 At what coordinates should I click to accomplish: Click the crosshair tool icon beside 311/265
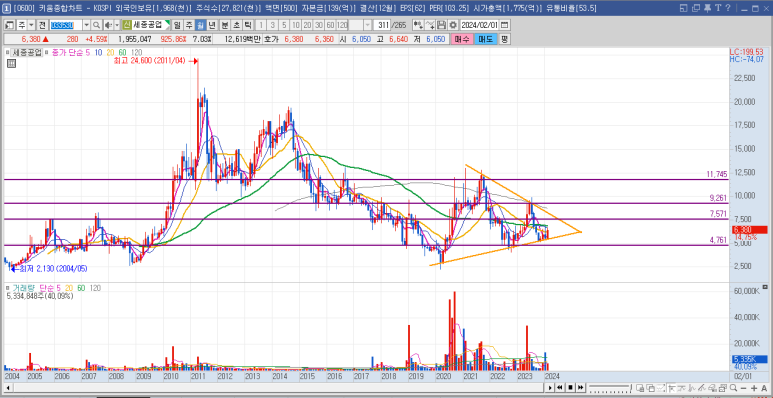(419, 25)
